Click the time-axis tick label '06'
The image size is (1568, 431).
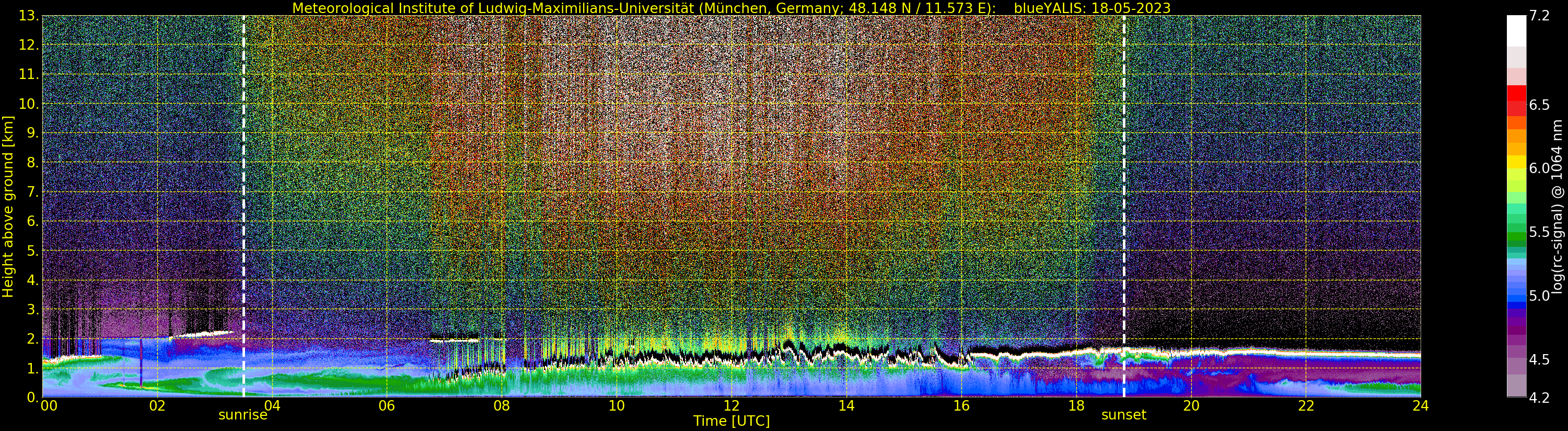tap(387, 406)
